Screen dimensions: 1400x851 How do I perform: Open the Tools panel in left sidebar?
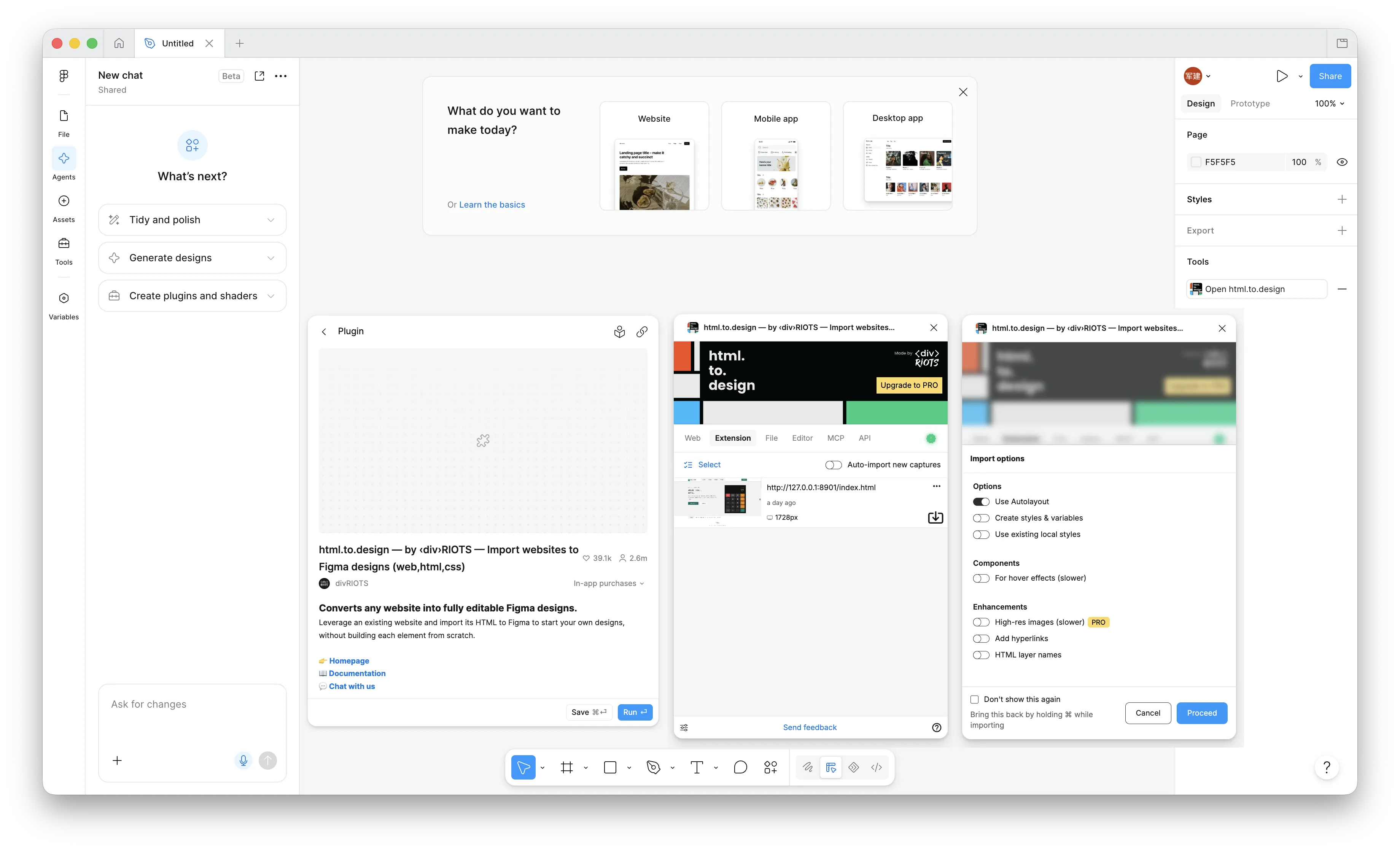click(64, 251)
